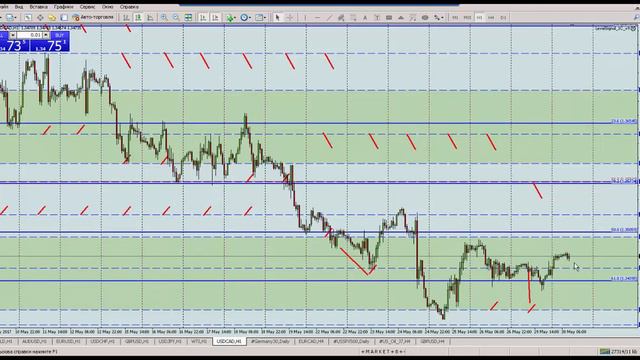The image size is (640, 360).
Task: Switch to the USDJPY_H1 chart tab
Action: tap(170, 341)
